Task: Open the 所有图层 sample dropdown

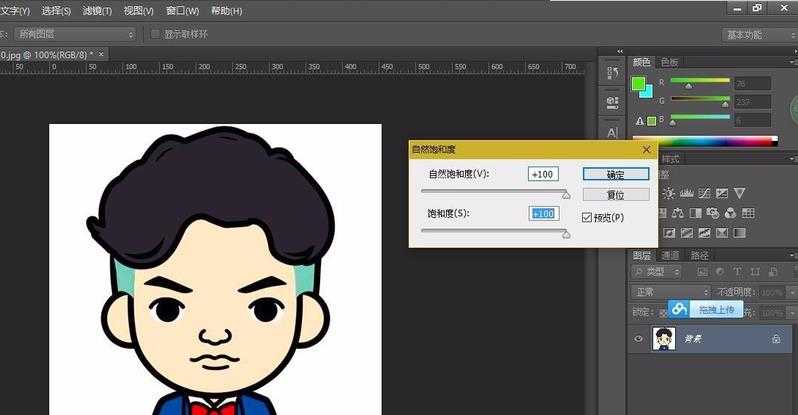Action: [x=75, y=34]
